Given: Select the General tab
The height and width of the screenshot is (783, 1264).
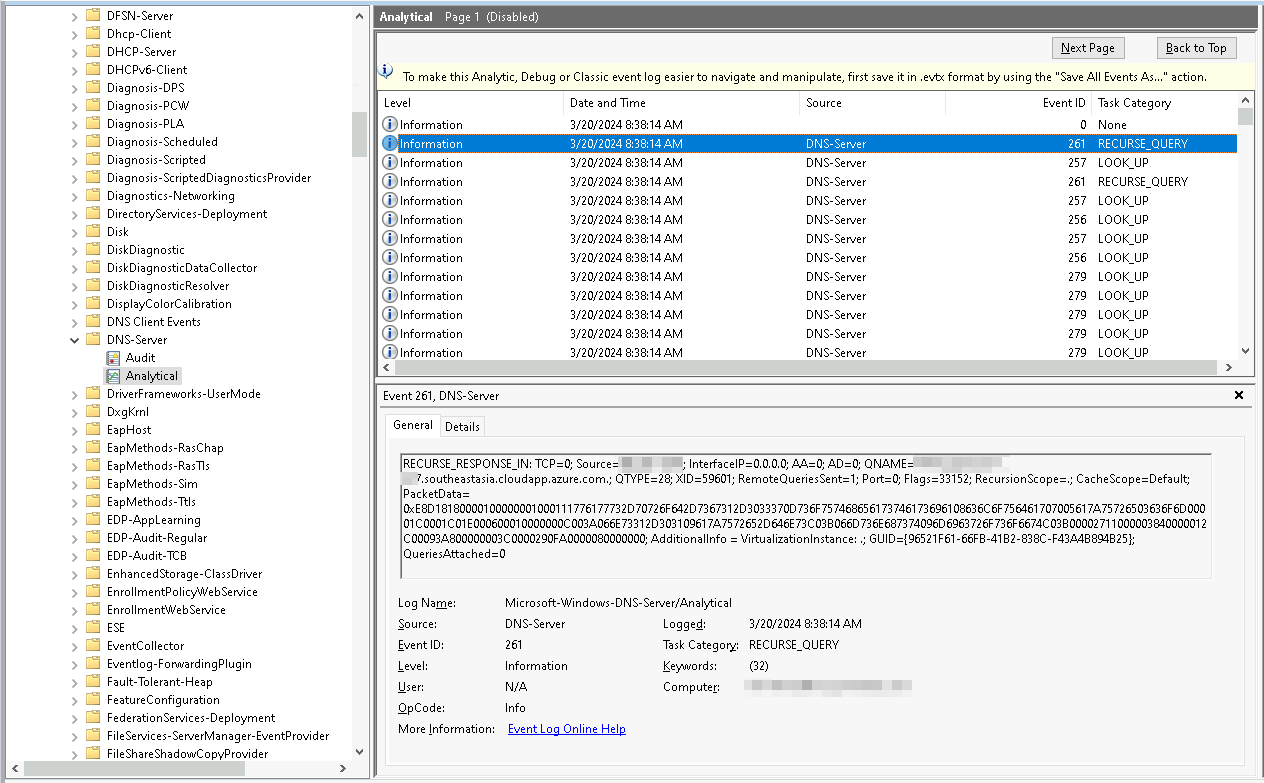Looking at the screenshot, I should click(x=412, y=425).
